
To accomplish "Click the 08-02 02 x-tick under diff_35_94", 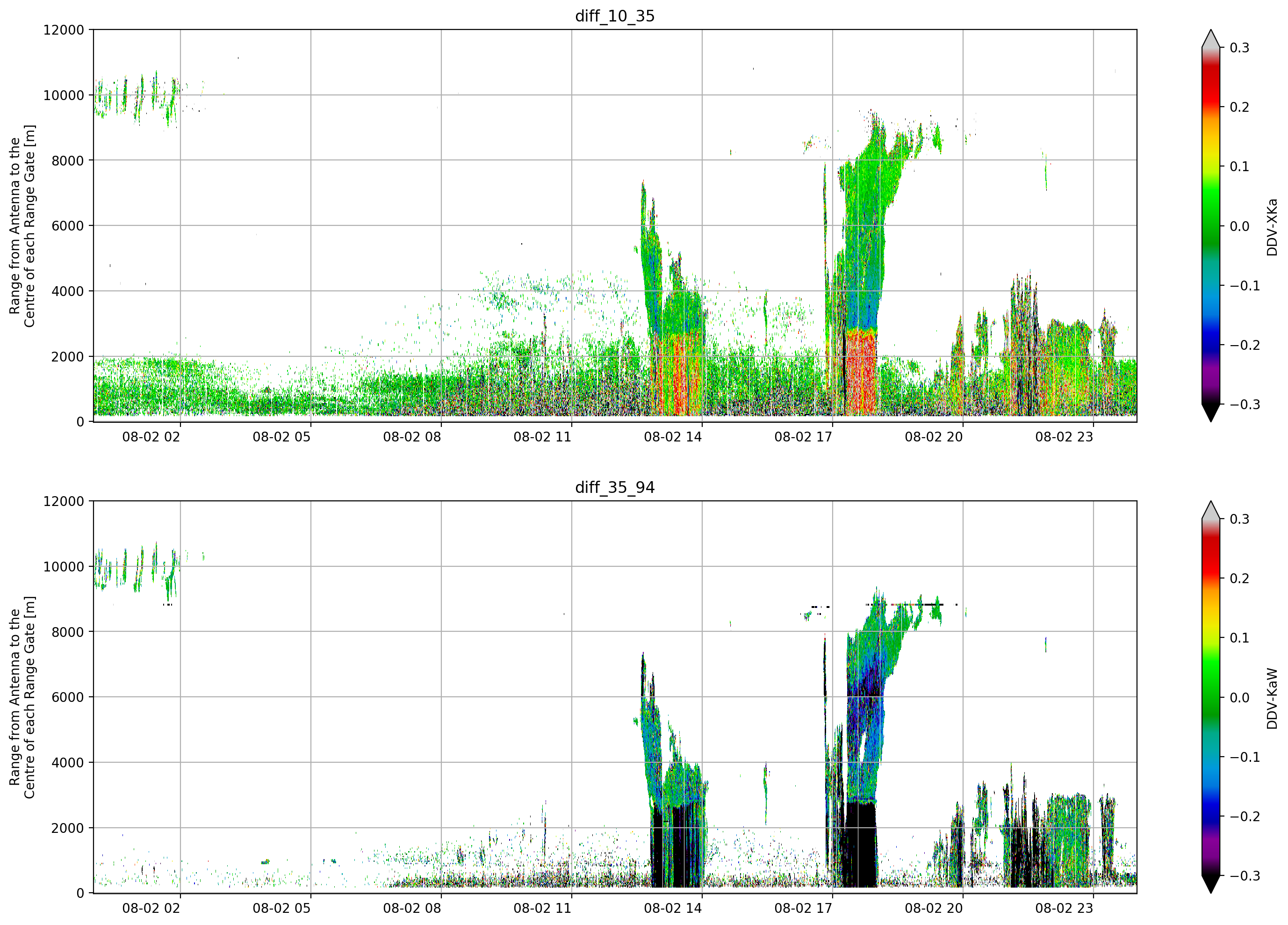I will (151, 908).
